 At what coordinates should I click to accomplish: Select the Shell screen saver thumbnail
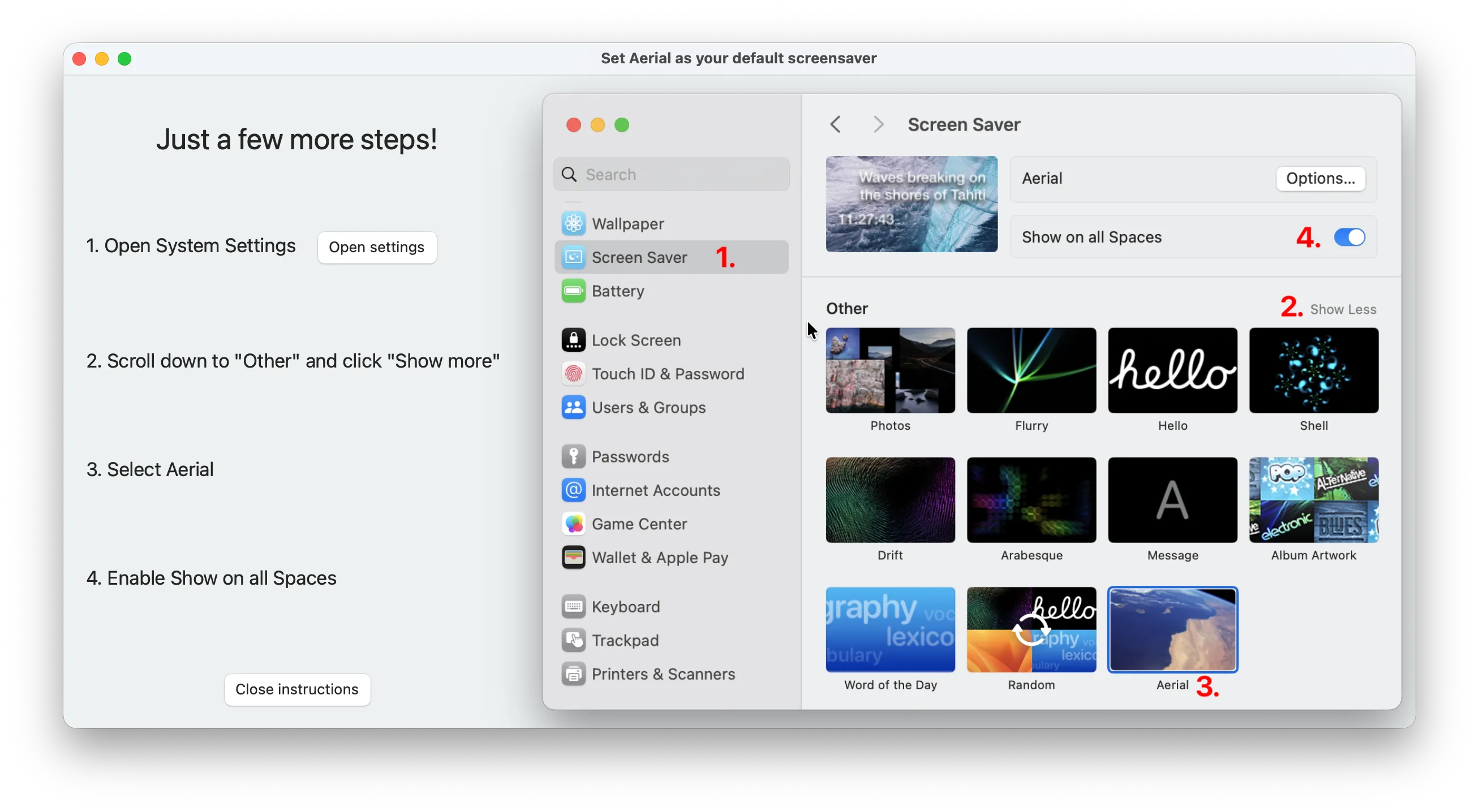coord(1313,370)
